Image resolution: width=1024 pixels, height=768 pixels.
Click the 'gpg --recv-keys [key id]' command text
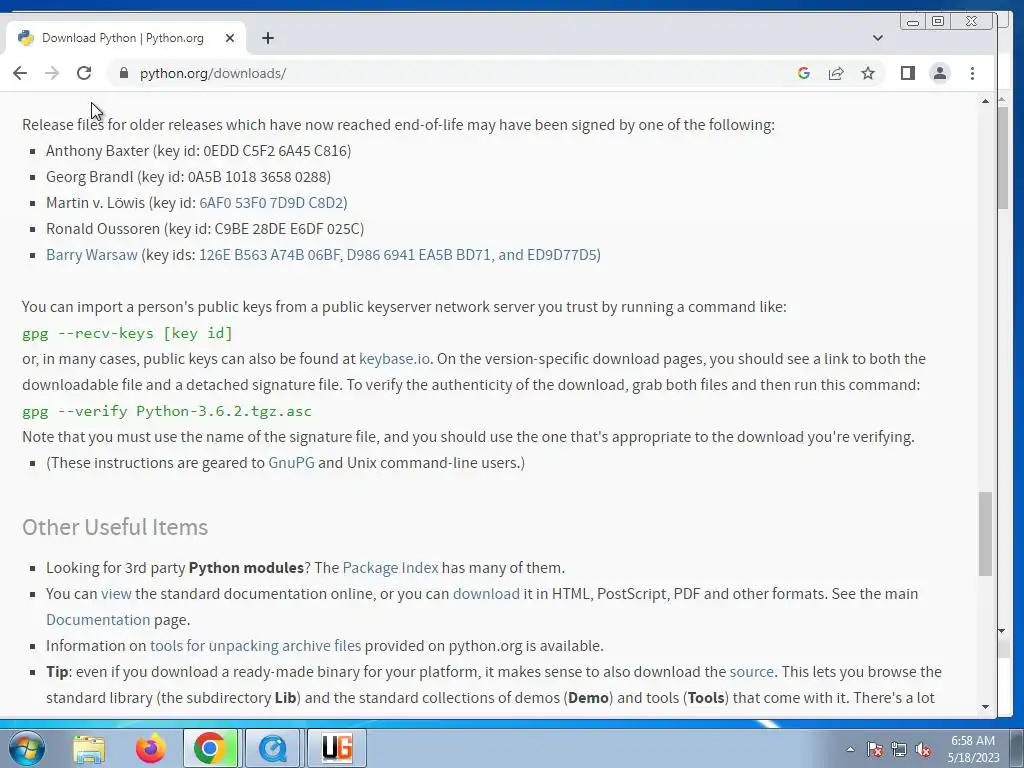127,333
